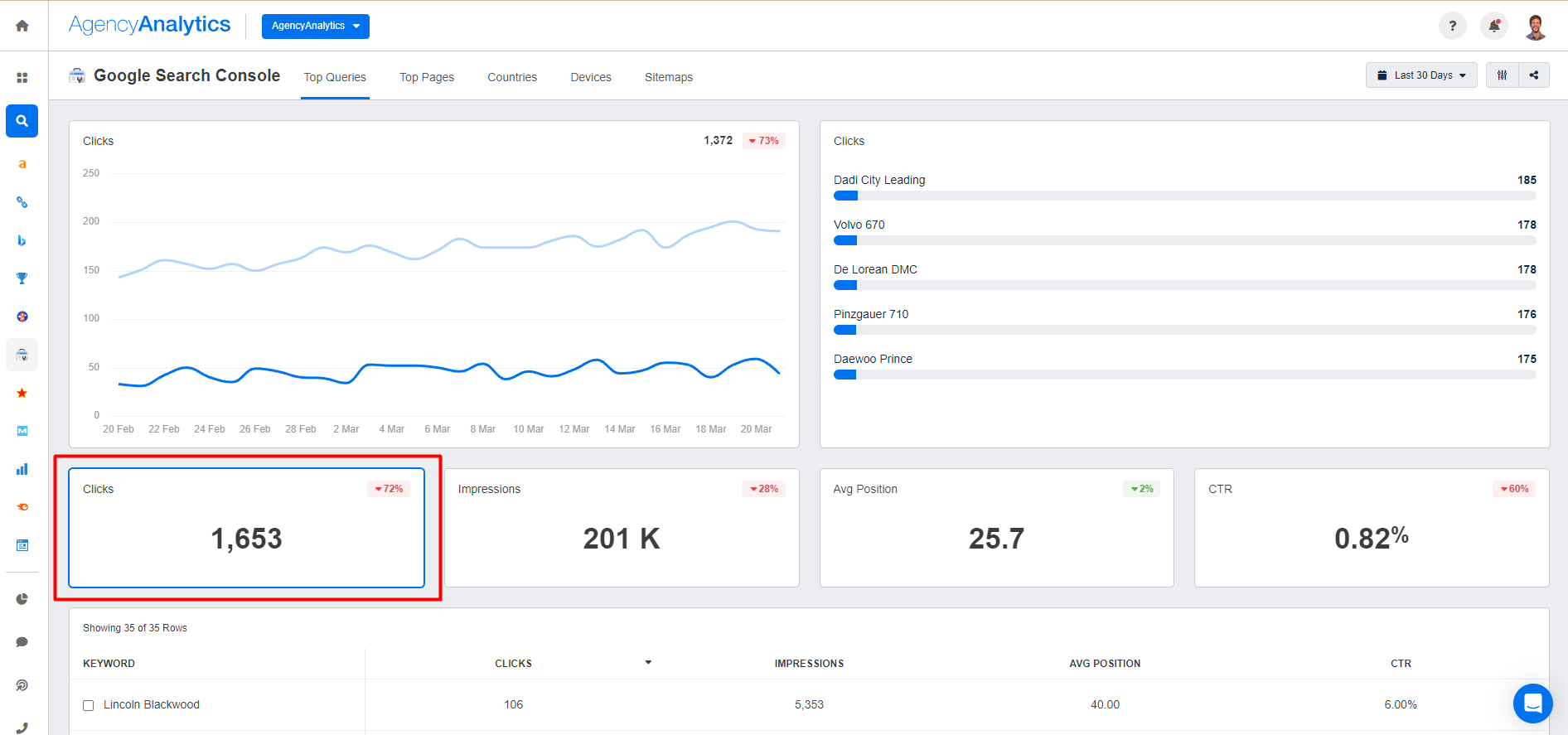Click the Impressions column header

tap(809, 664)
